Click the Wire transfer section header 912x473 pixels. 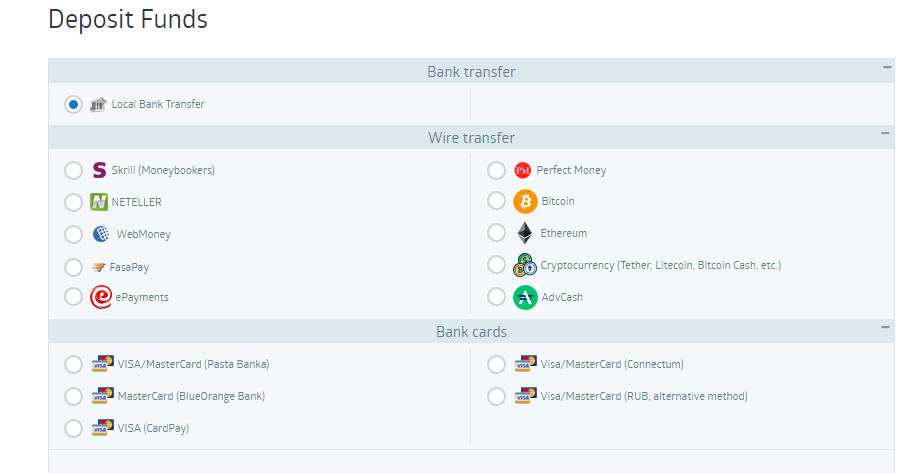tap(471, 137)
